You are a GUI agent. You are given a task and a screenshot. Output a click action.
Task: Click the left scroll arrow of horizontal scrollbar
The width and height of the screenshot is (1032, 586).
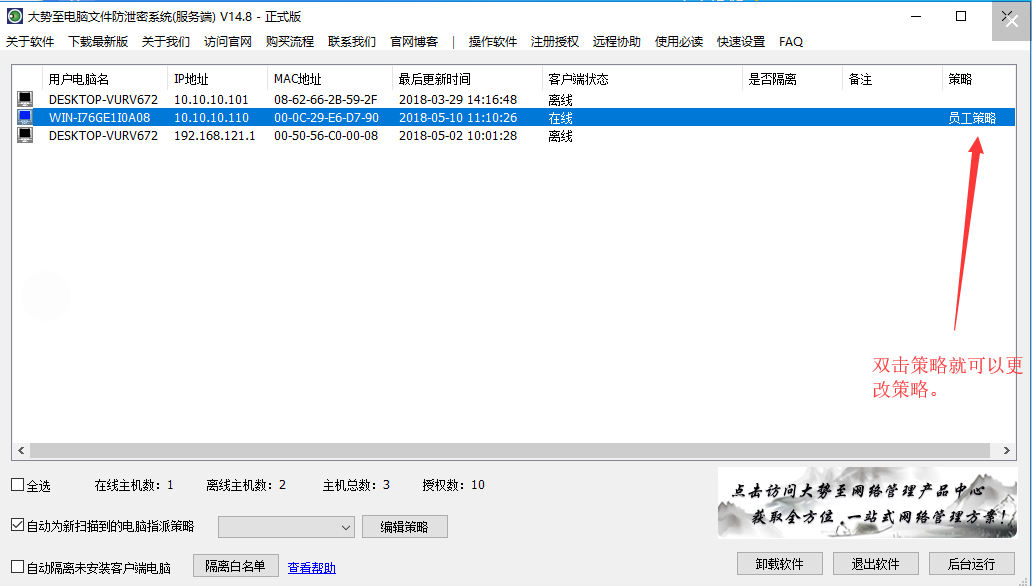[19, 451]
